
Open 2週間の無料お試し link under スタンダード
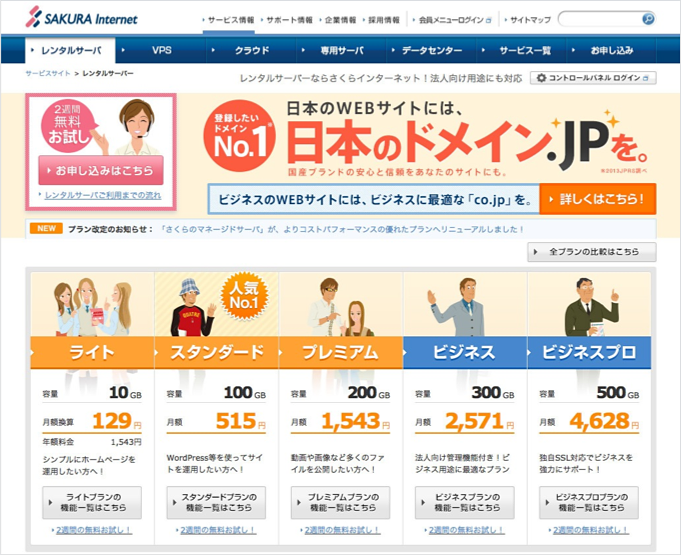coord(217,530)
